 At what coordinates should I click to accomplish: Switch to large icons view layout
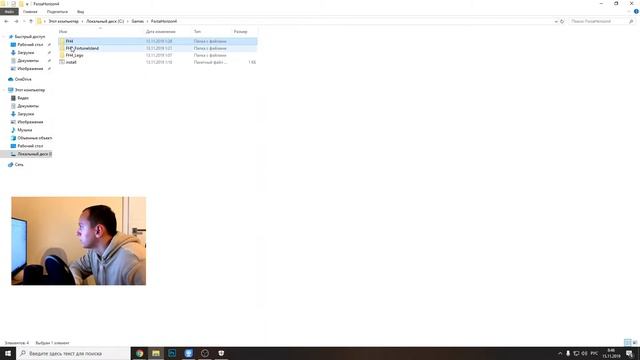pyautogui.click(x=635, y=342)
